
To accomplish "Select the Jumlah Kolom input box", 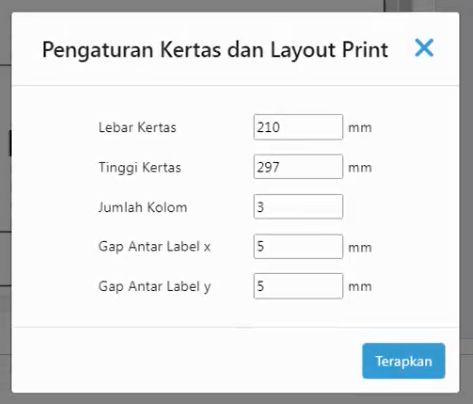I will pyautogui.click(x=298, y=207).
